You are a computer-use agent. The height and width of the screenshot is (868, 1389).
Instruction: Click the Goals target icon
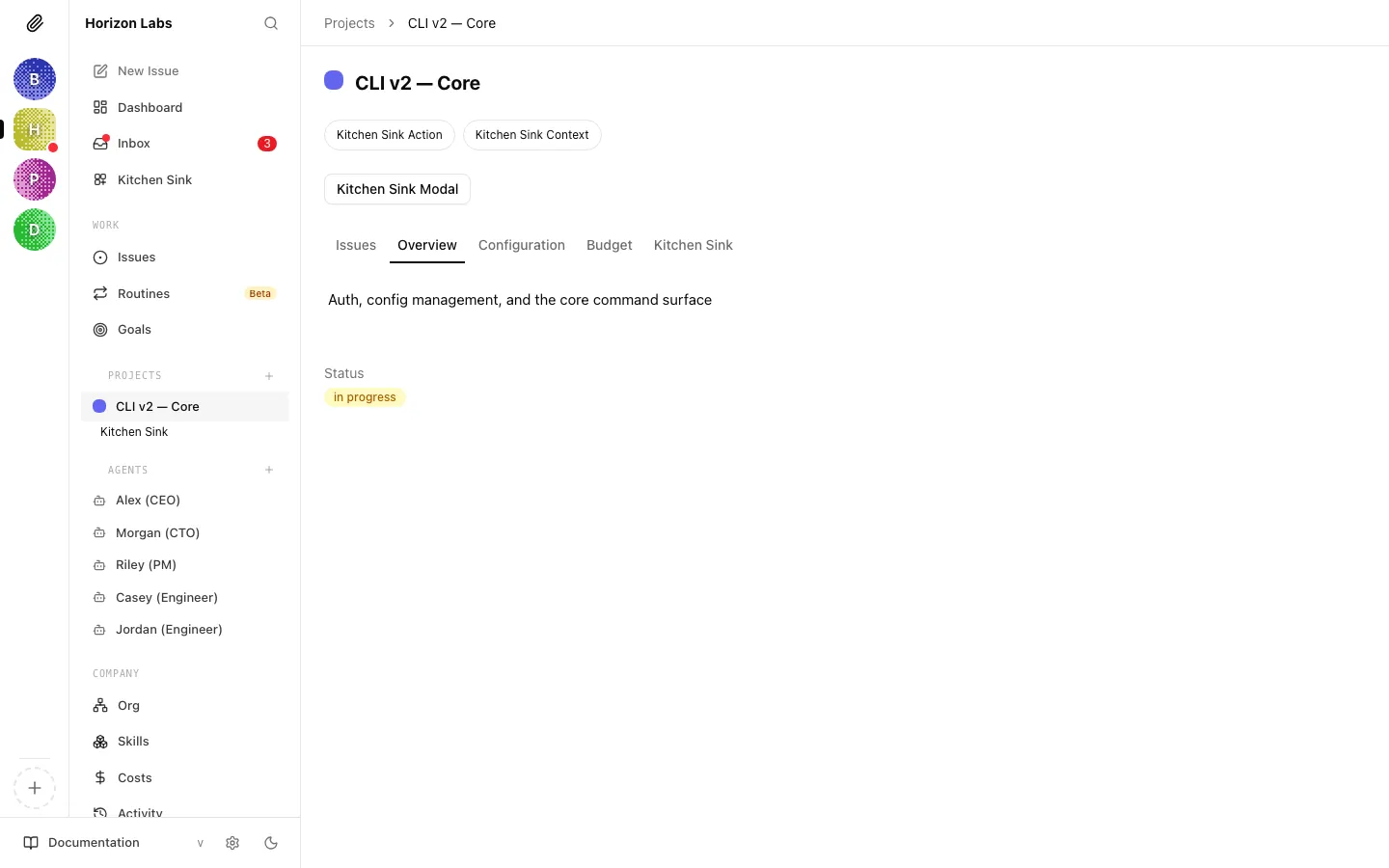[100, 330]
